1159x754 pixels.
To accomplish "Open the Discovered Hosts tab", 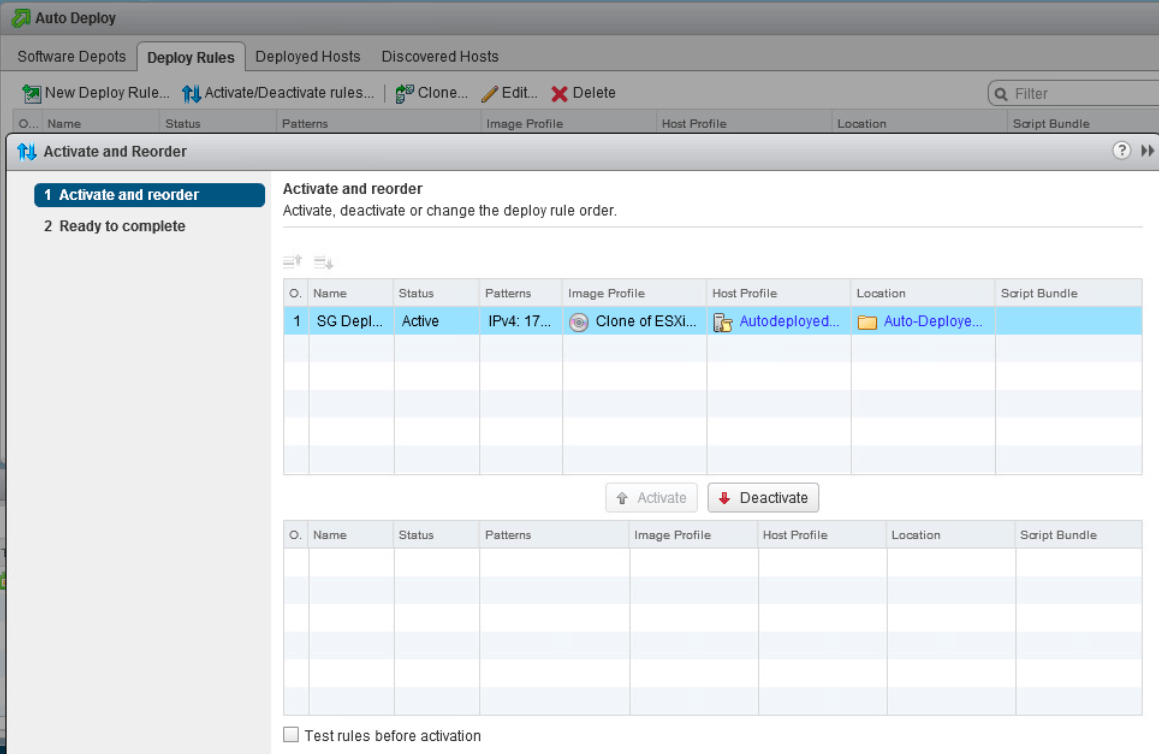I will pos(440,57).
